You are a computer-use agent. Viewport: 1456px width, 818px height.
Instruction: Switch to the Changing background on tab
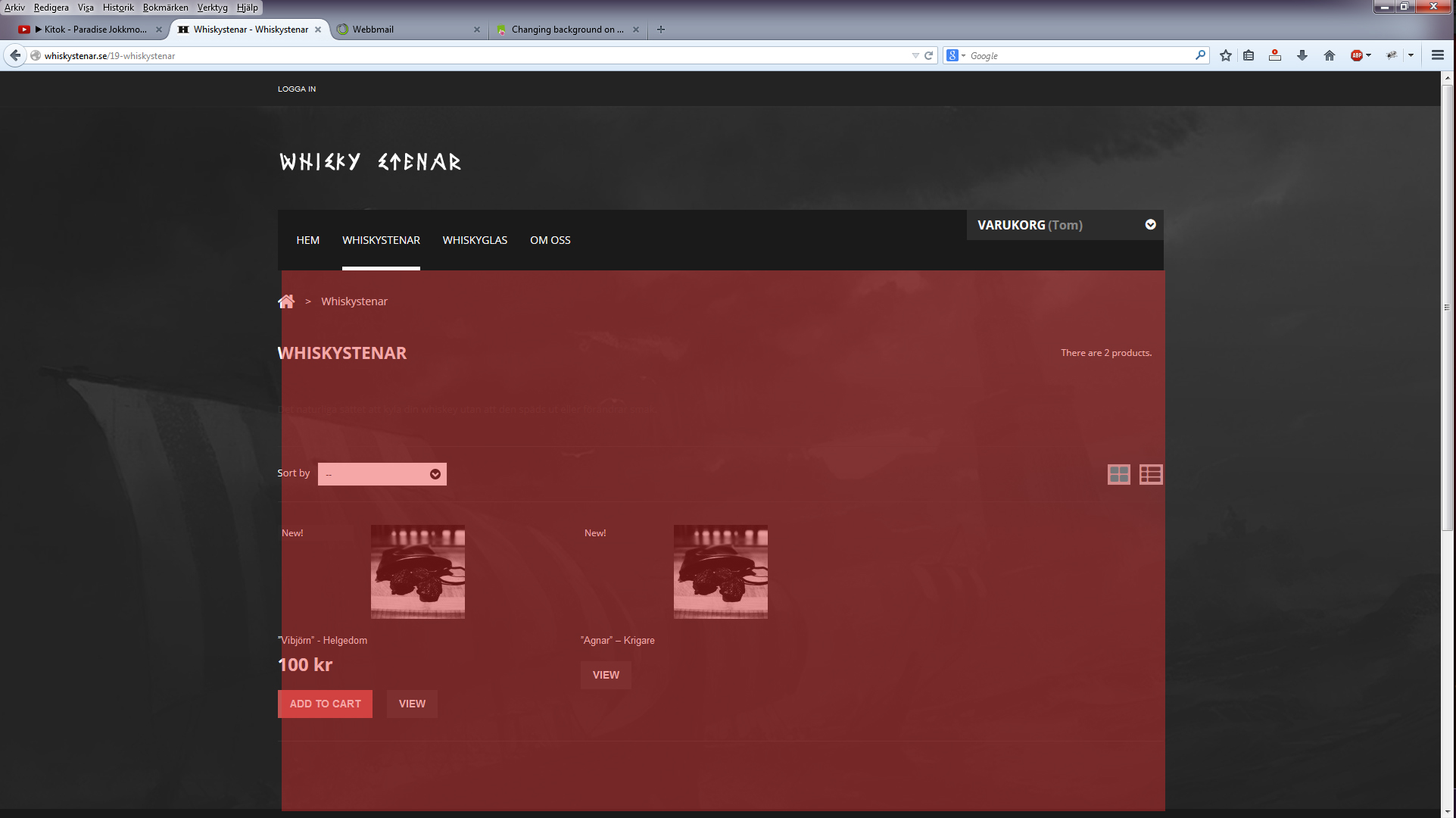click(566, 30)
